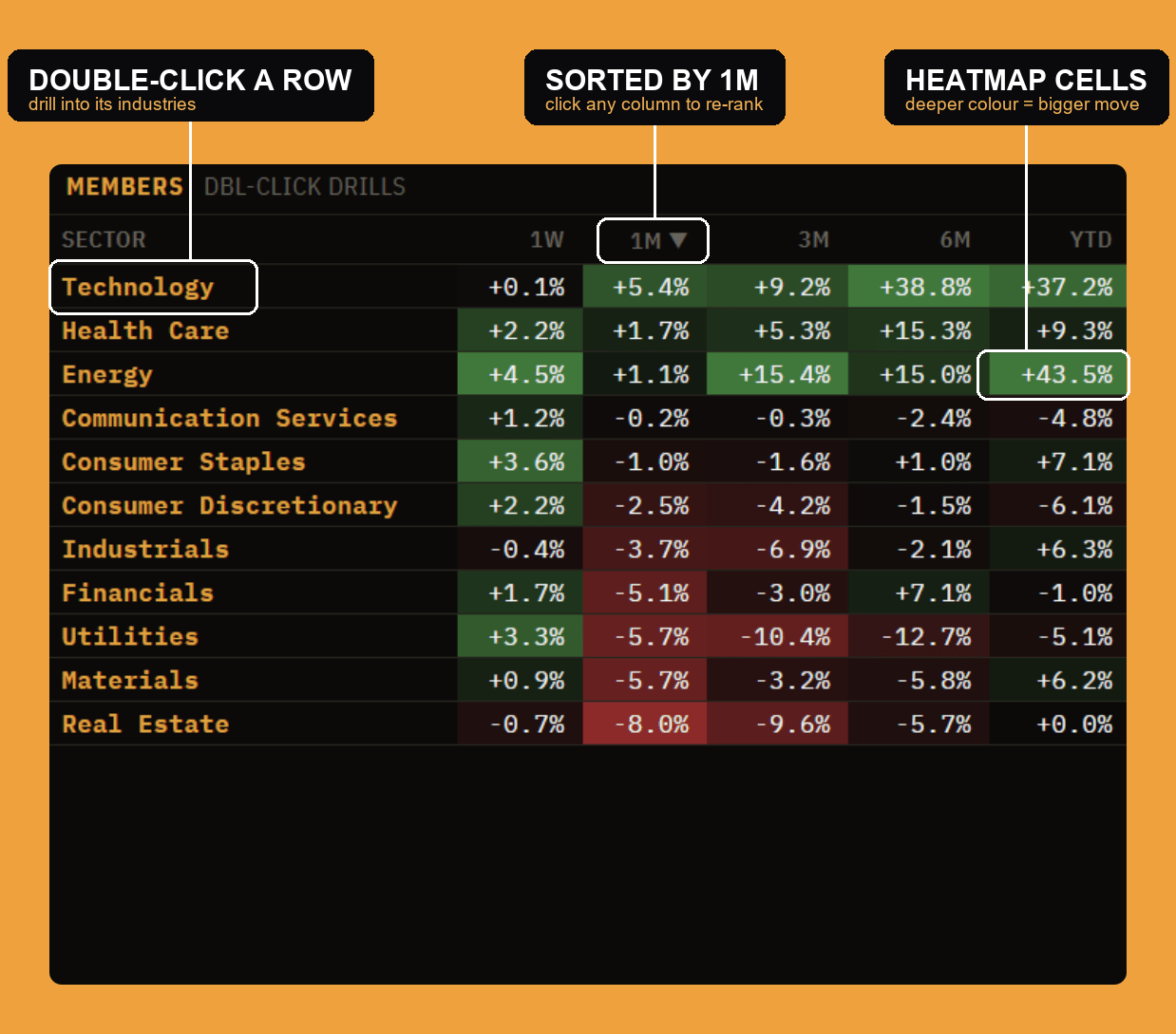
Task: Select the Financials sector row
Action: [x=588, y=592]
